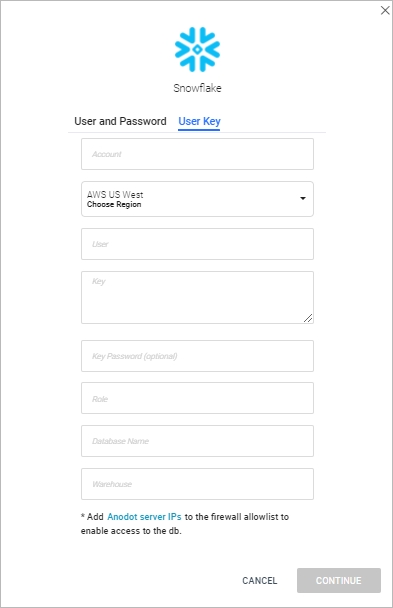Click the Role input field
The height and width of the screenshot is (608, 393).
[x=197, y=398]
